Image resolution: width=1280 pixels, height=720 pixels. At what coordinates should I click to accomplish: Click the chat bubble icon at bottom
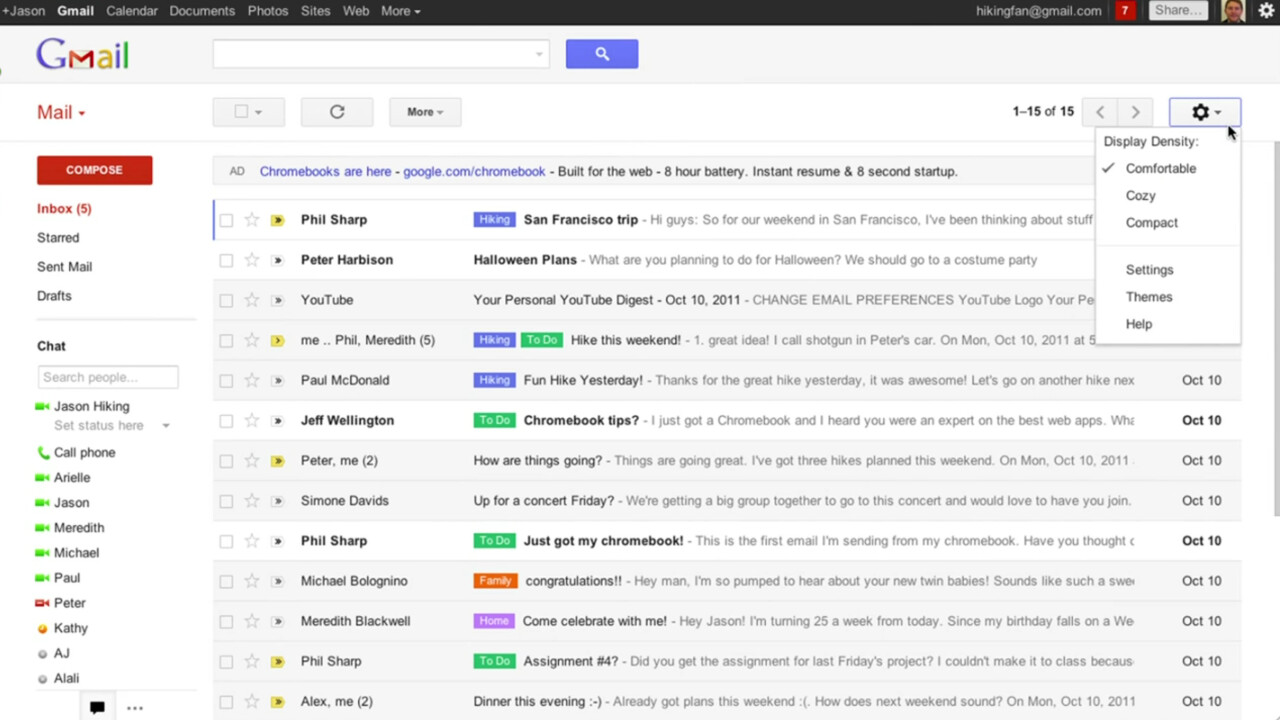coord(97,707)
